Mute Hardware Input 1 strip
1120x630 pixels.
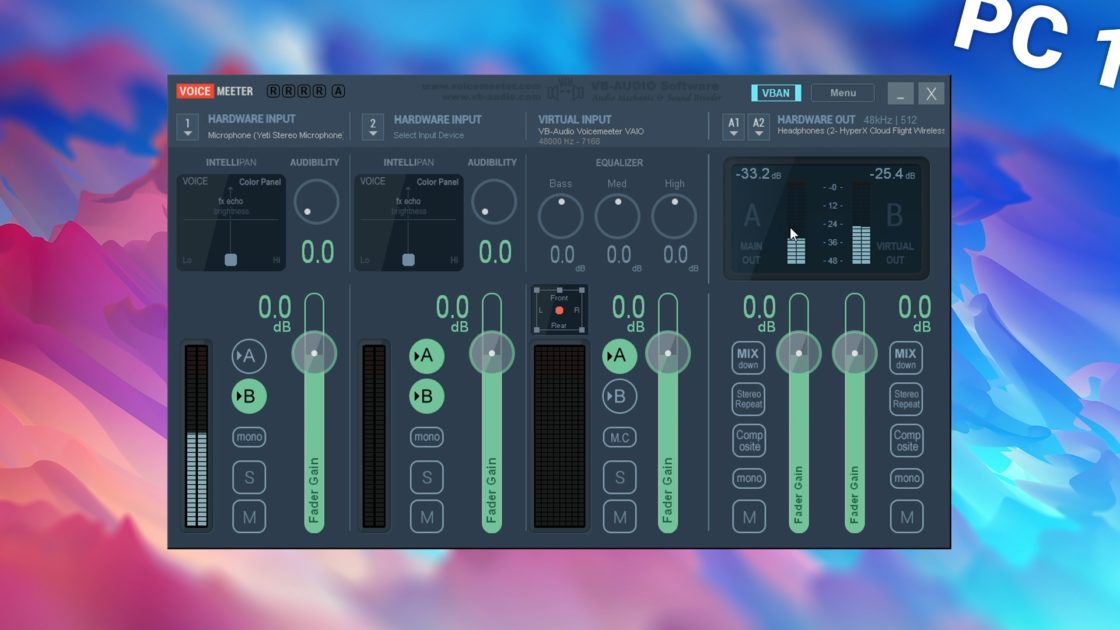point(249,516)
